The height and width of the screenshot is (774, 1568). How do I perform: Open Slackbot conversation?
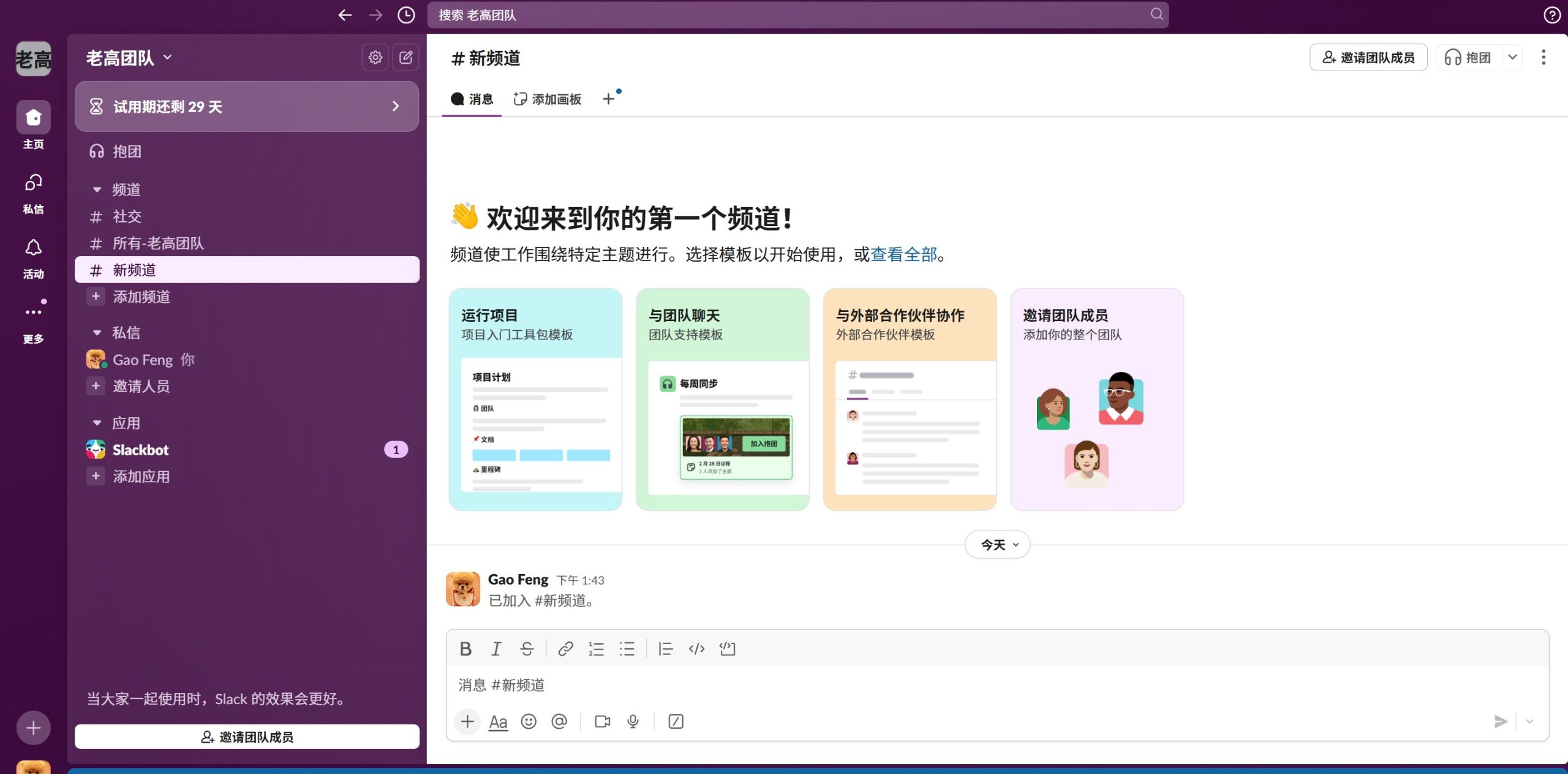tap(247, 450)
